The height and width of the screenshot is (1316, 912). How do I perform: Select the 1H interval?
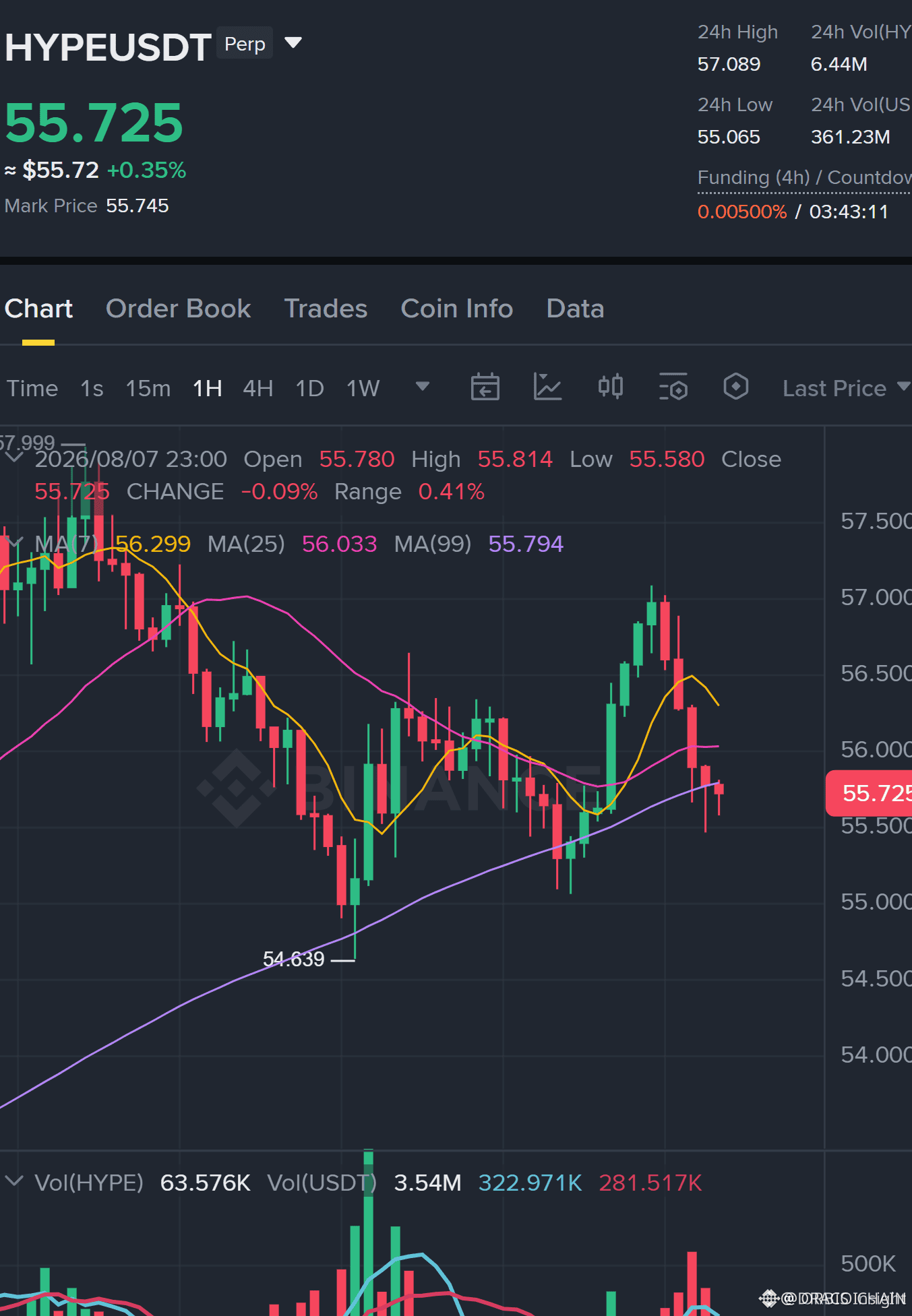click(x=208, y=388)
